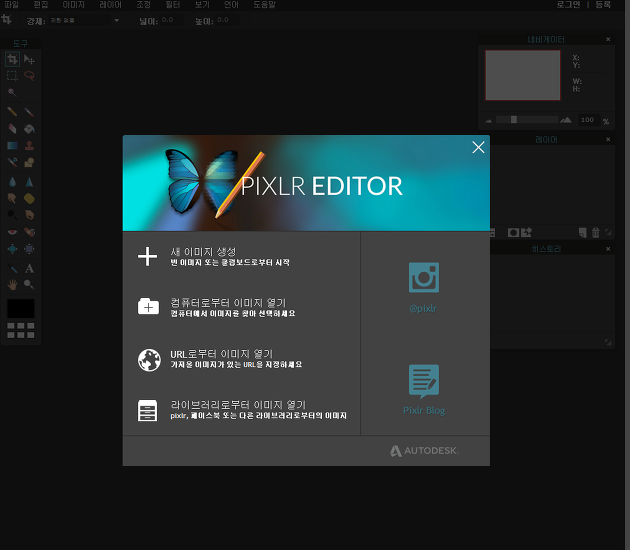630x550 pixels.
Task: Choose 컴퓨터로부터 이미지 열기 option
Action: tap(217, 307)
